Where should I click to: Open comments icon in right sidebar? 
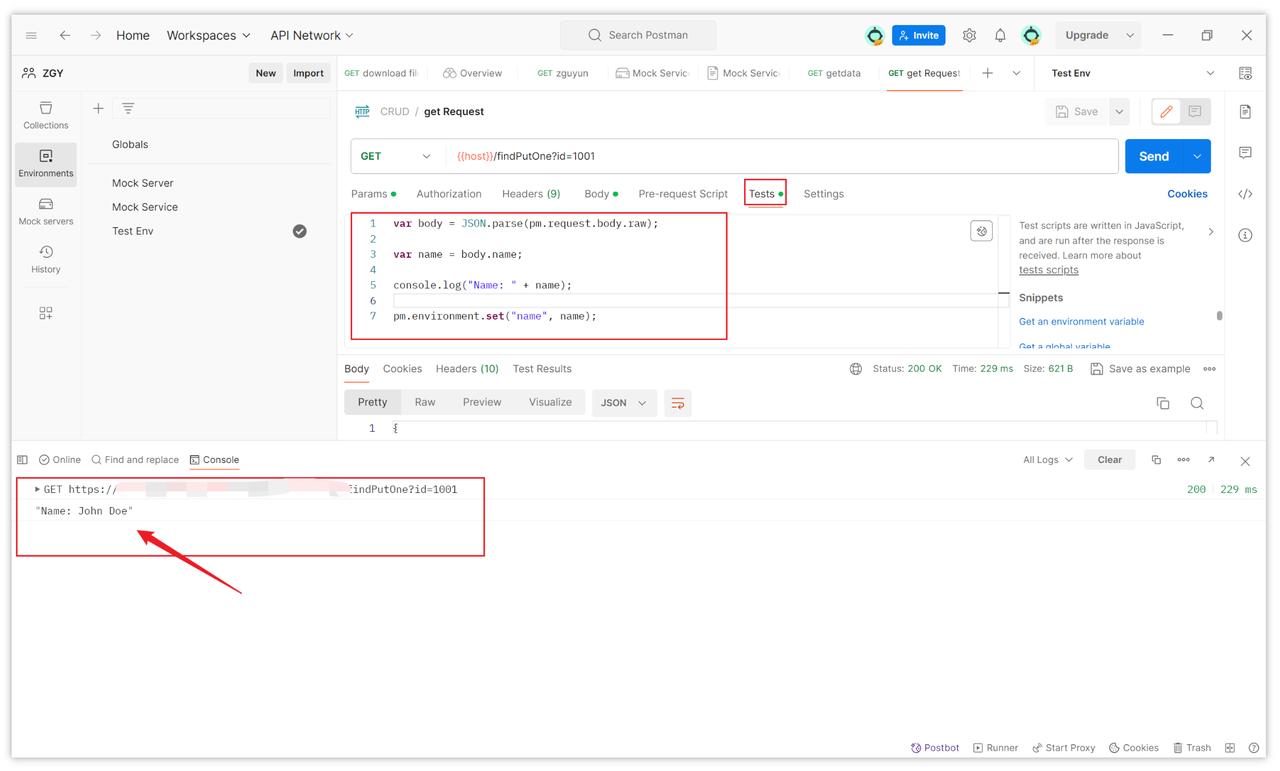1245,153
